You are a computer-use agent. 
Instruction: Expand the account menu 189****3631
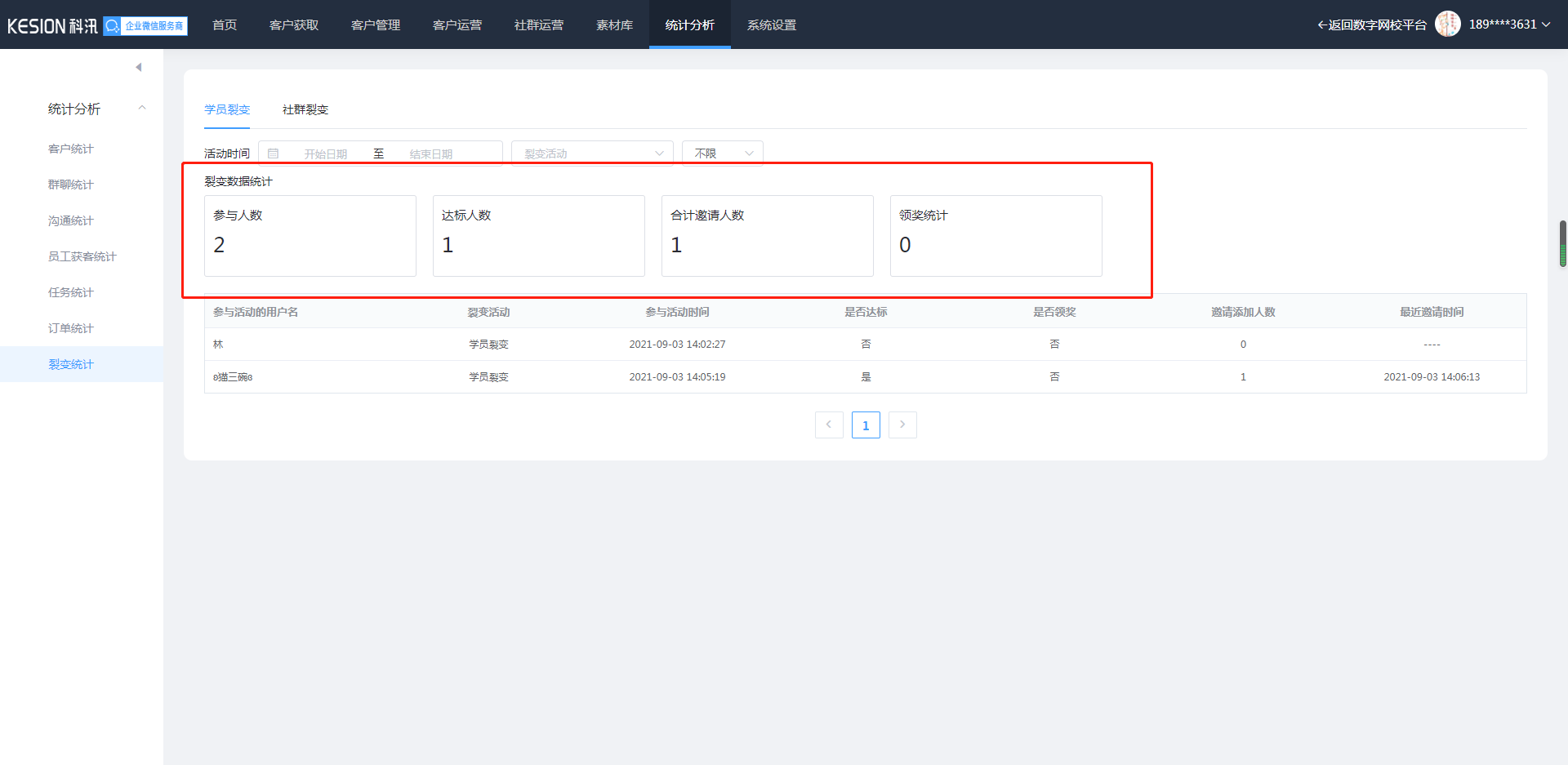(x=1509, y=24)
